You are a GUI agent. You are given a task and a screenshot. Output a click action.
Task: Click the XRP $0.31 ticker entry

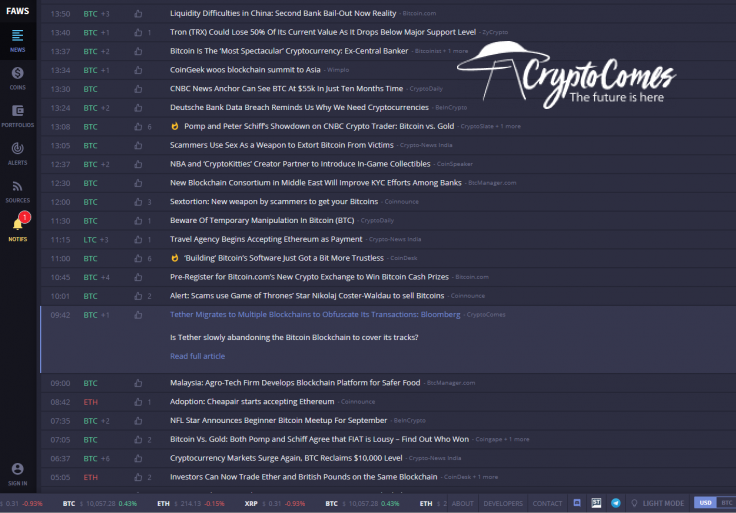pos(275,503)
